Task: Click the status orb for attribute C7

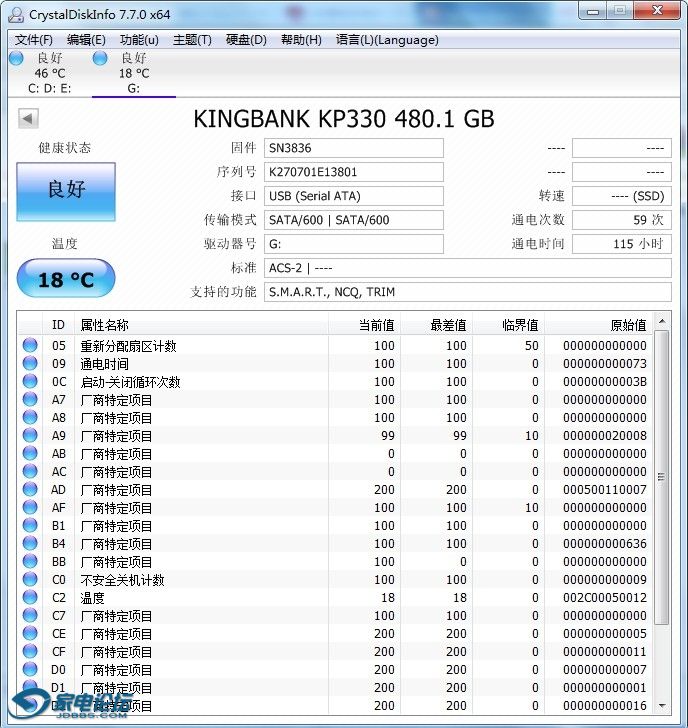Action: point(30,615)
